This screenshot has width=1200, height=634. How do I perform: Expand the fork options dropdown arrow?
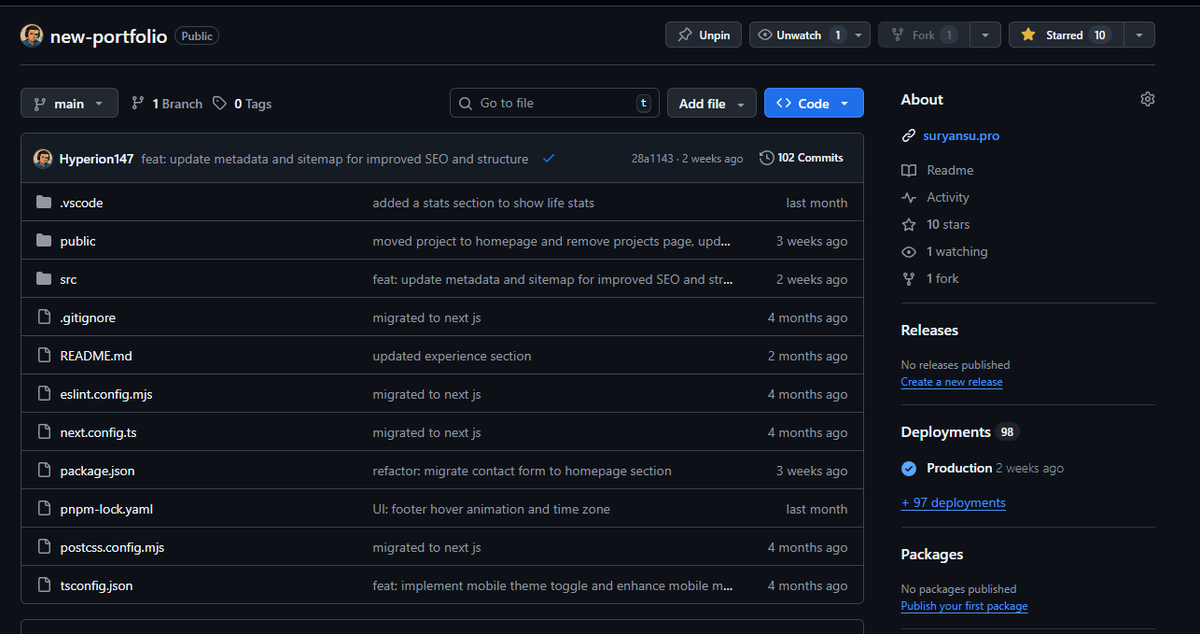click(985, 35)
